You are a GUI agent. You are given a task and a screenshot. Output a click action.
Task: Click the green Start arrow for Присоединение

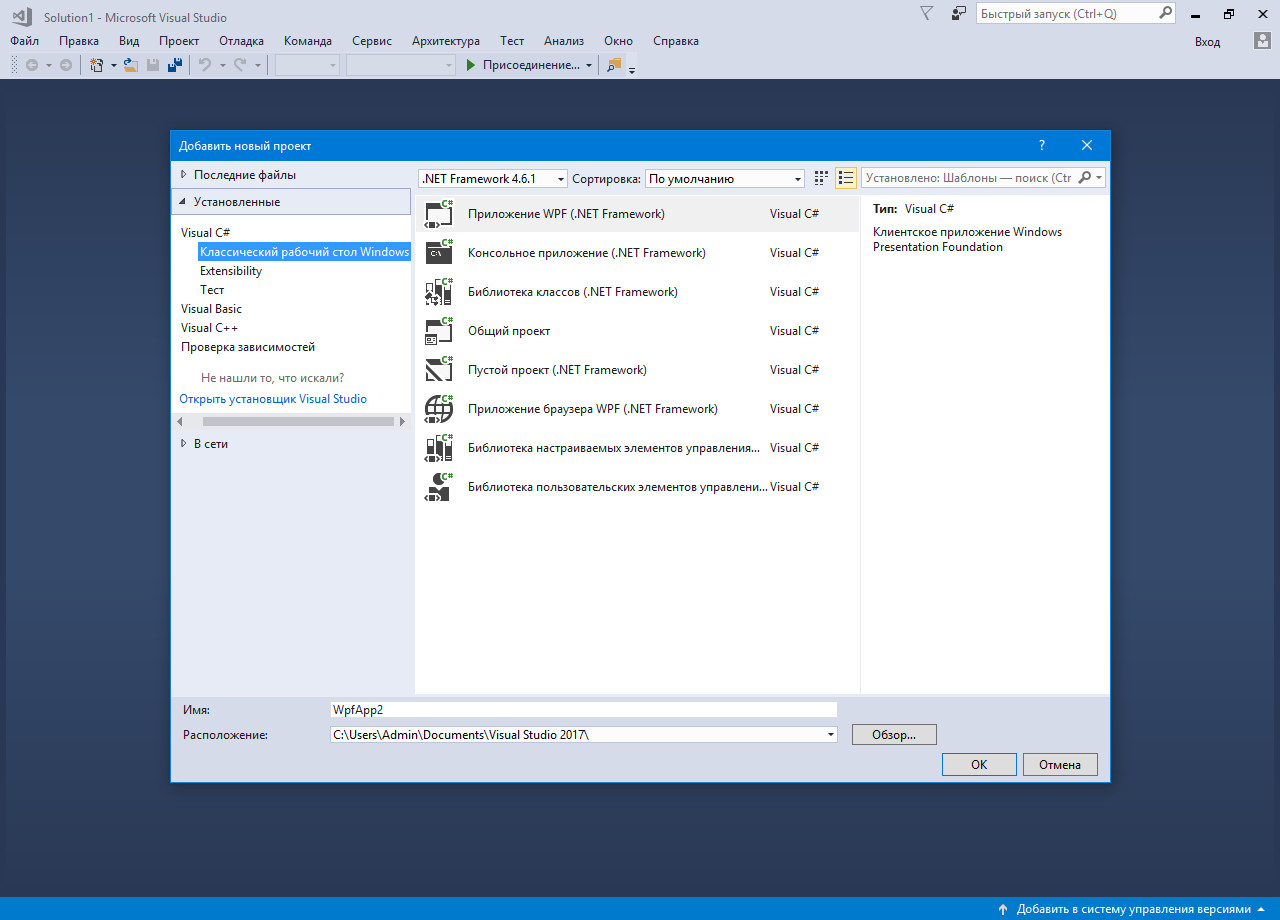coord(471,65)
